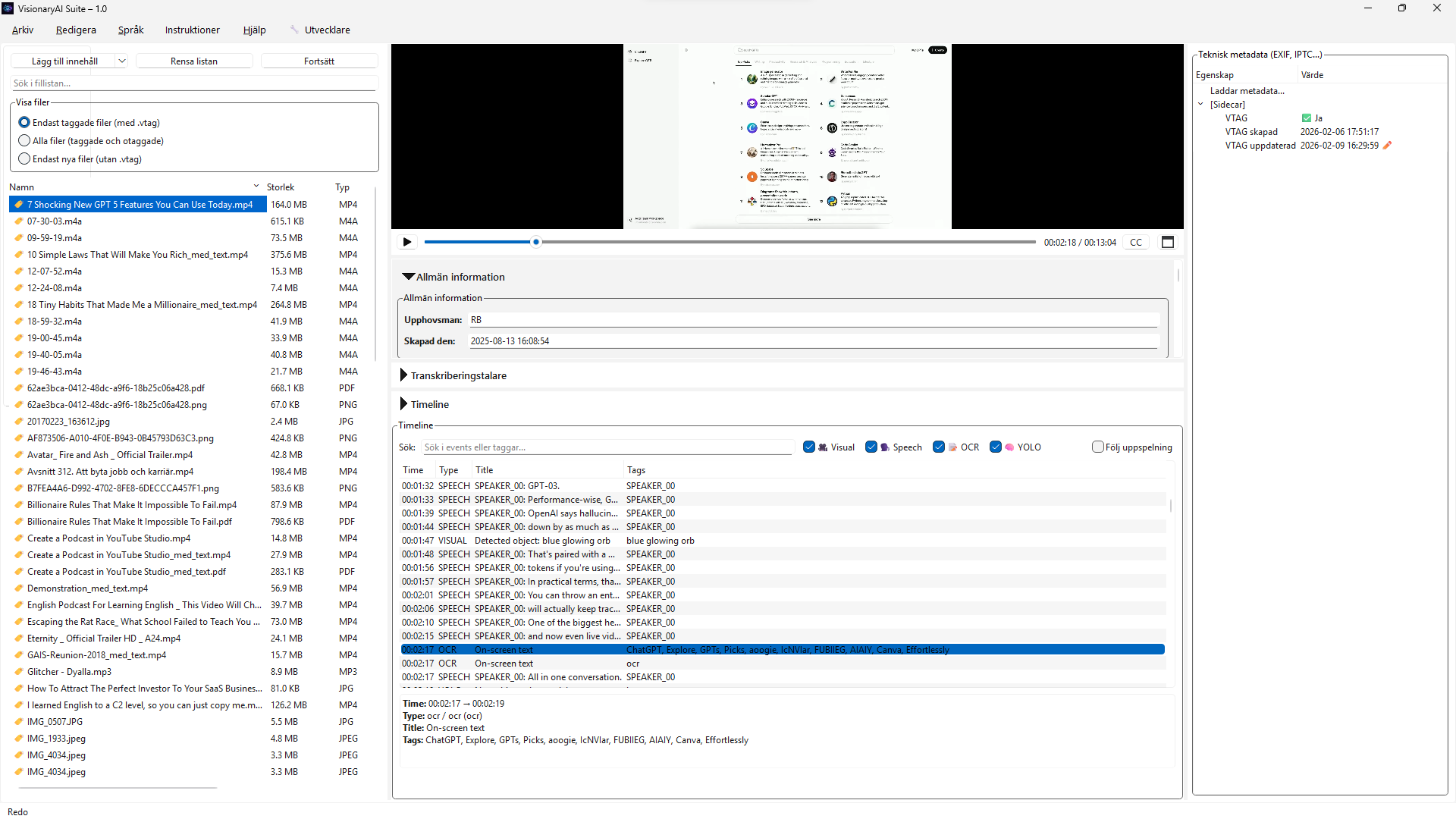1456x819 pixels.
Task: Toggle closed captions with CC button
Action: 1135,243
